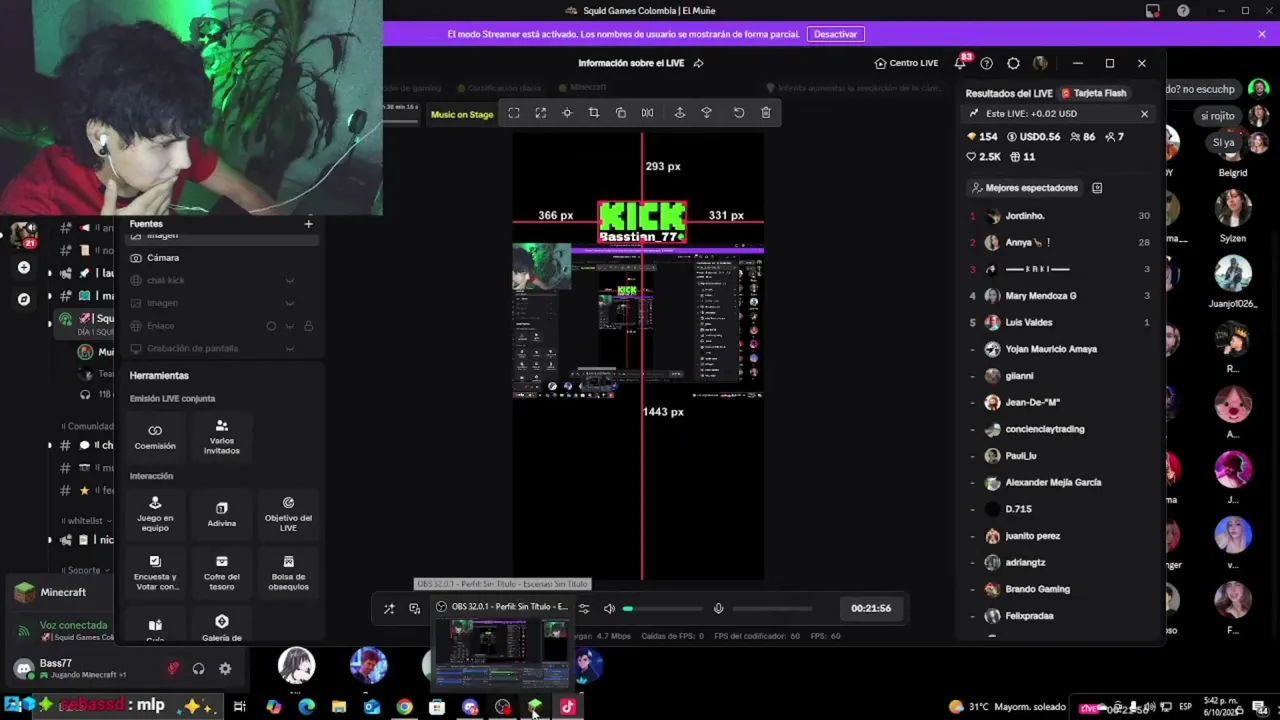
Task: Open TikTok LIVE Studio taskbar icon
Action: [x=568, y=707]
